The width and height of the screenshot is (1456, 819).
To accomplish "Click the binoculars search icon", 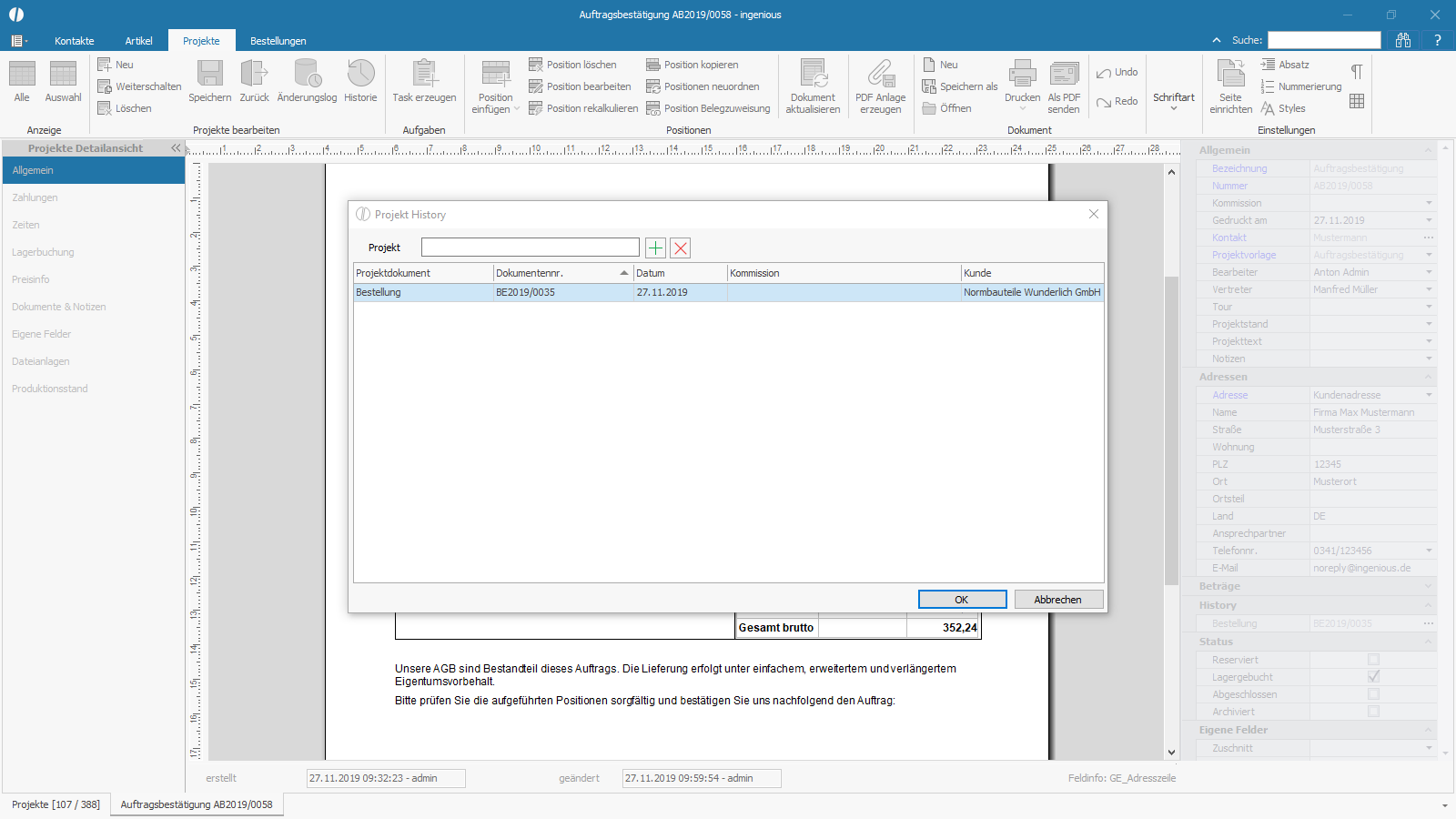I will click(1403, 40).
